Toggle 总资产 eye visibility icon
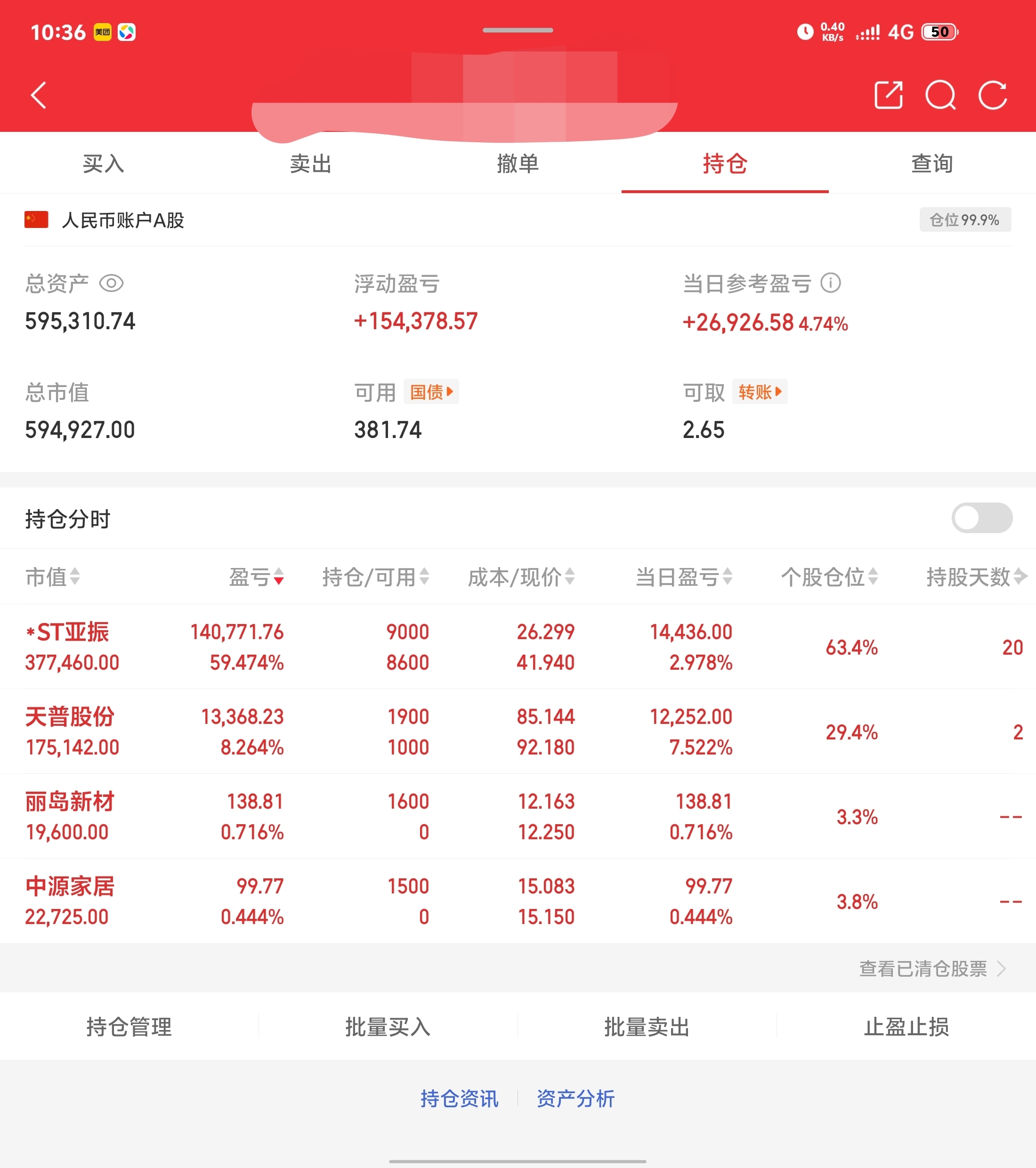1036x1168 pixels. pyautogui.click(x=112, y=284)
